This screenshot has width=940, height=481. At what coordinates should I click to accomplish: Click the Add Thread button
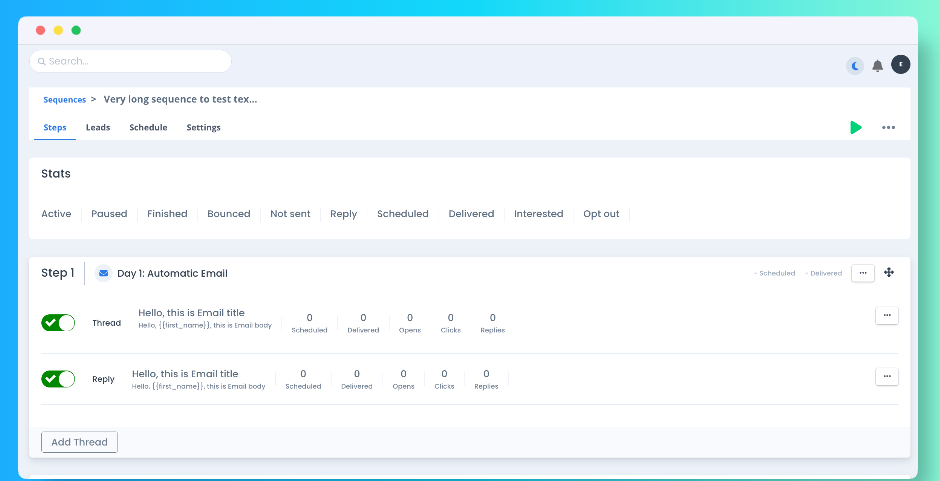tap(79, 442)
